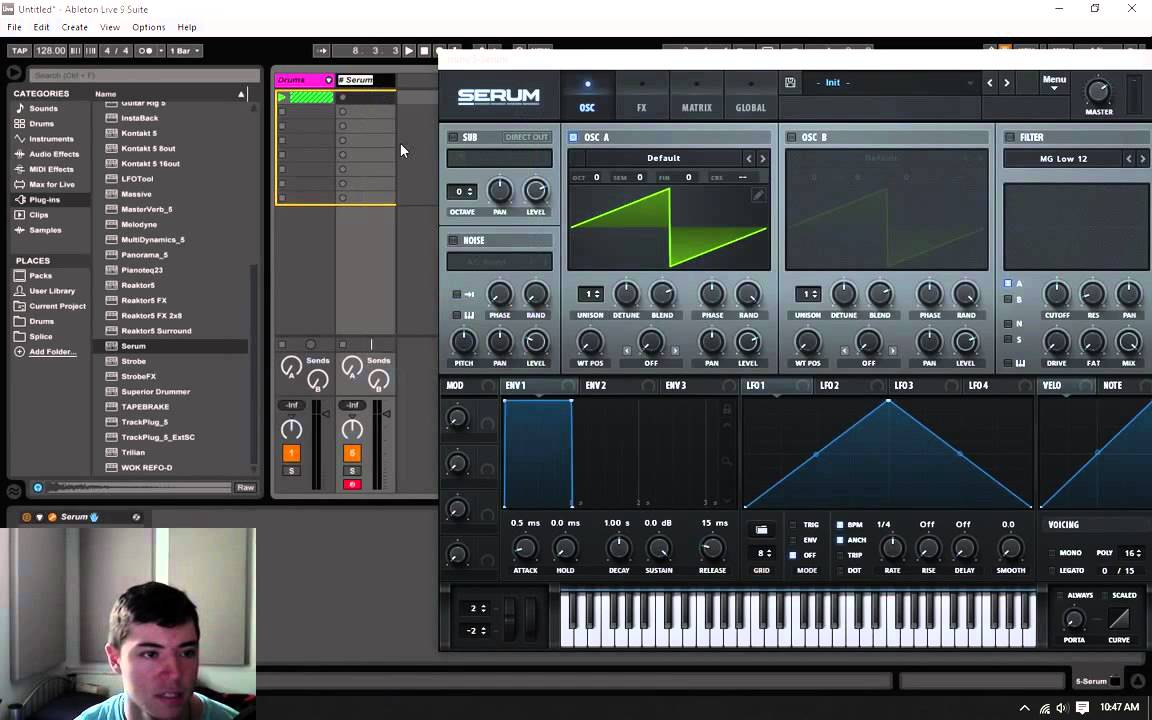Open the Drums track header dropdown arrow
The height and width of the screenshot is (720, 1152).
[328, 80]
